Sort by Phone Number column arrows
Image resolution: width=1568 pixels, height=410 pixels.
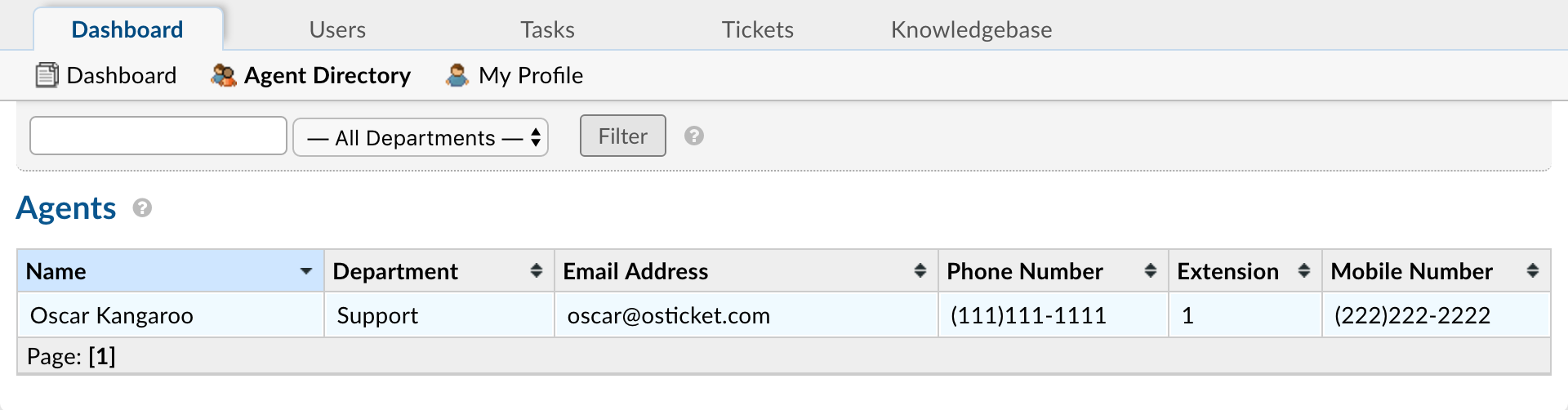click(x=1151, y=270)
